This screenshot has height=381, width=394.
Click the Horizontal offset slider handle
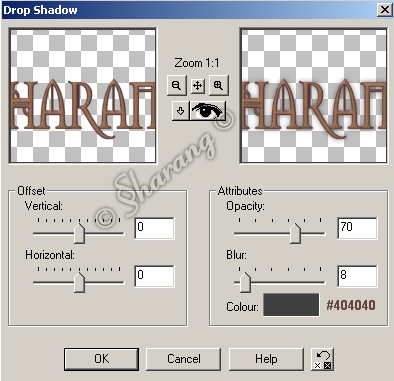click(x=79, y=282)
